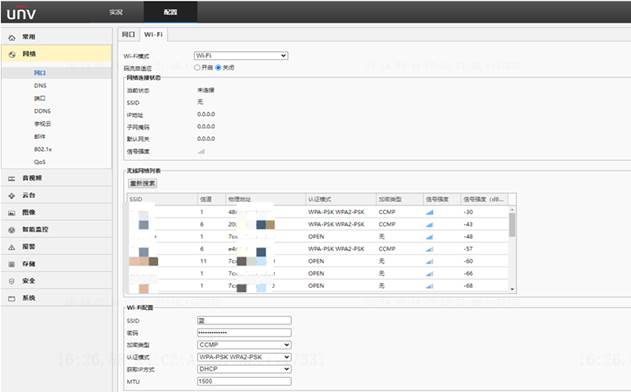Click signal strength icon in -30 row

[429, 212]
